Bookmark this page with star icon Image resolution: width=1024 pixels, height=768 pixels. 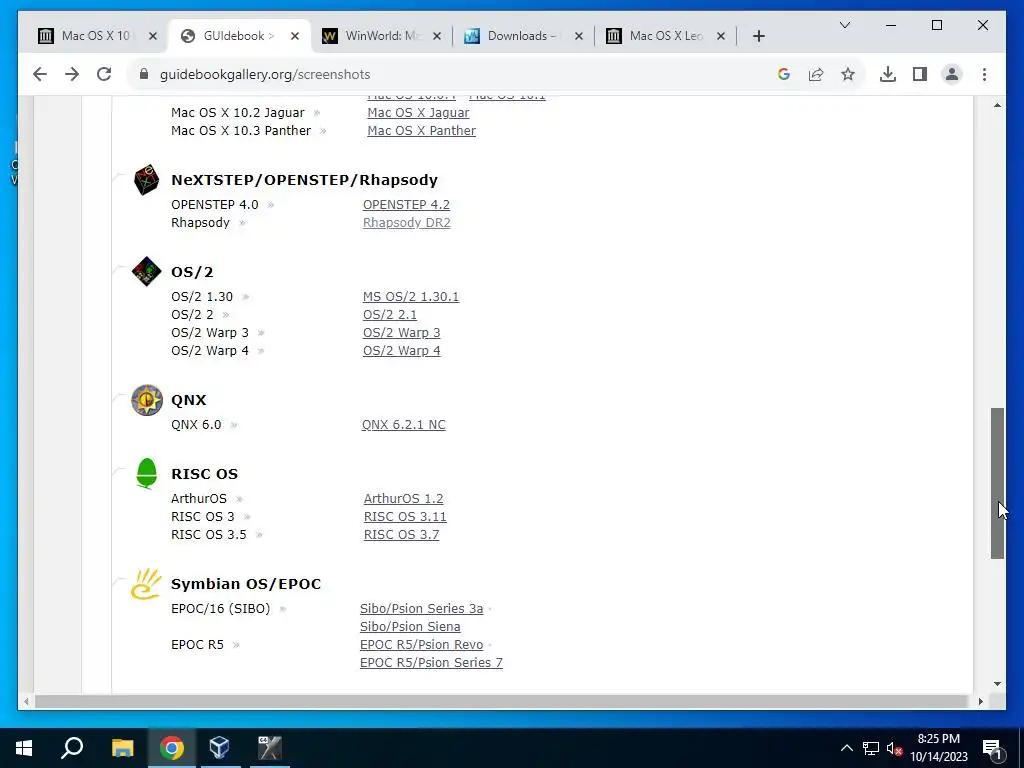tap(848, 74)
